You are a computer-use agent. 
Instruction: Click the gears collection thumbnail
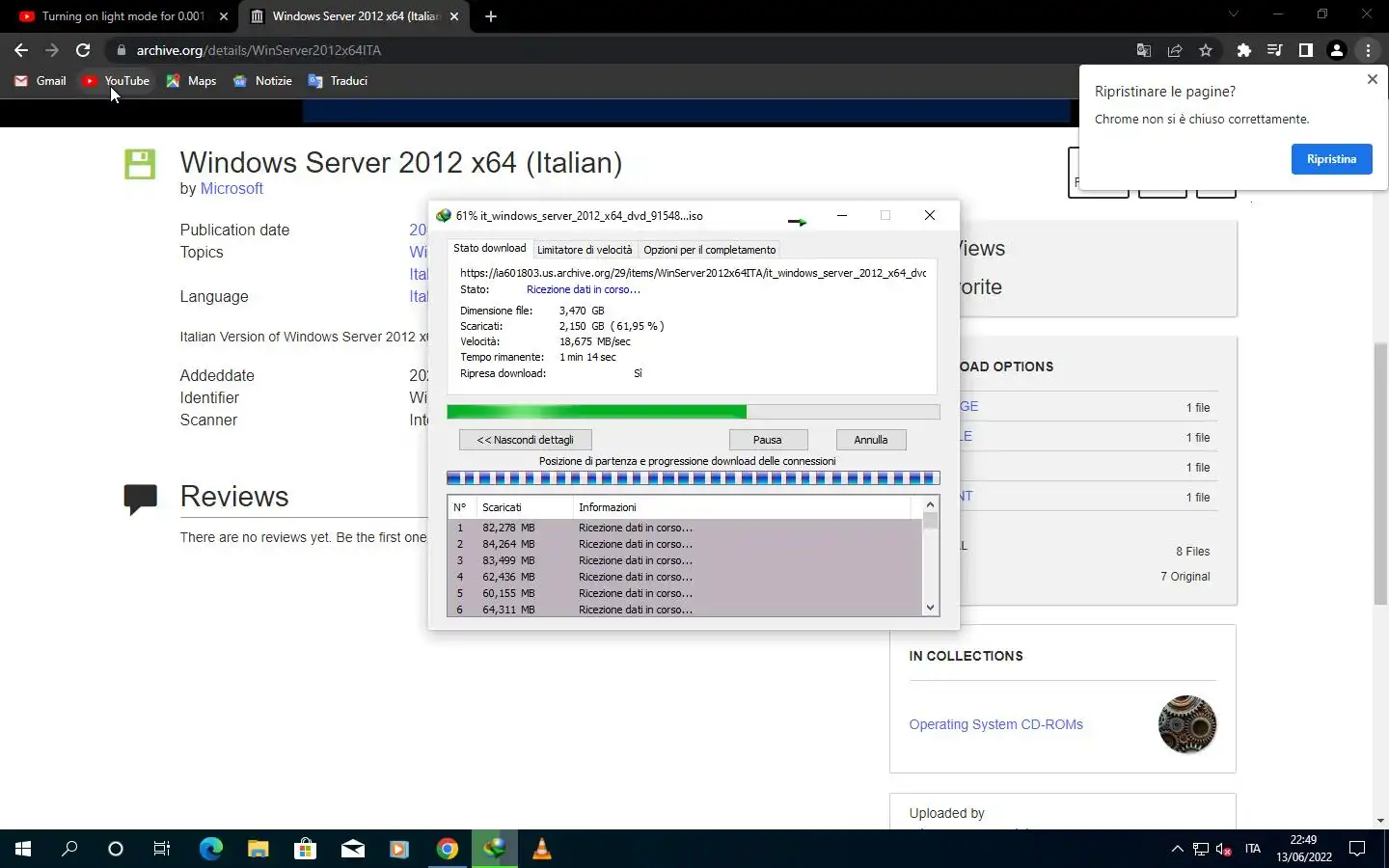1186,724
